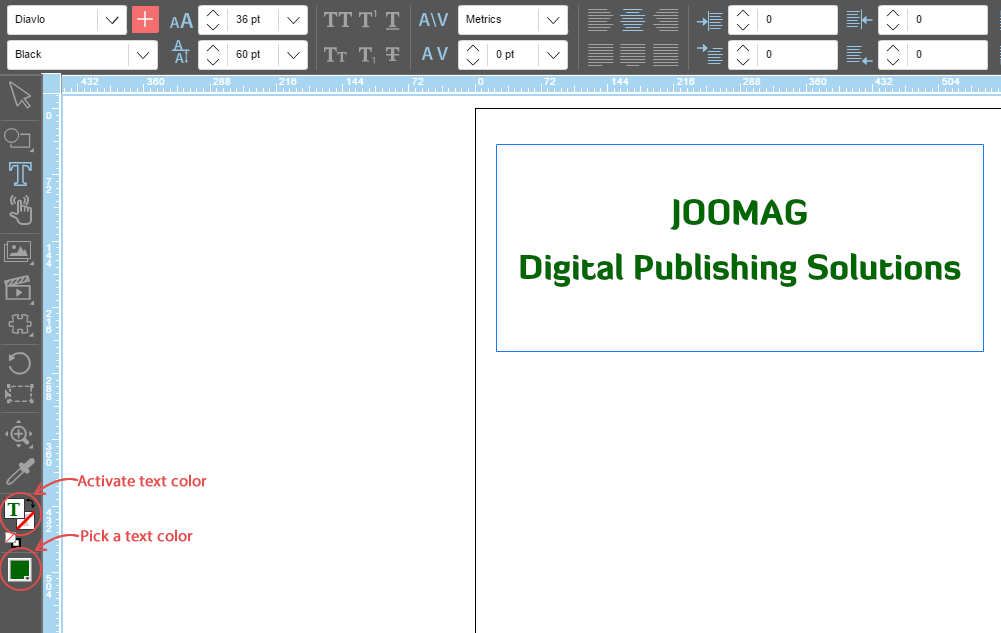Open the Plugins puzzle tool
Screen dimensions: 1001x633
pyautogui.click(x=20, y=324)
